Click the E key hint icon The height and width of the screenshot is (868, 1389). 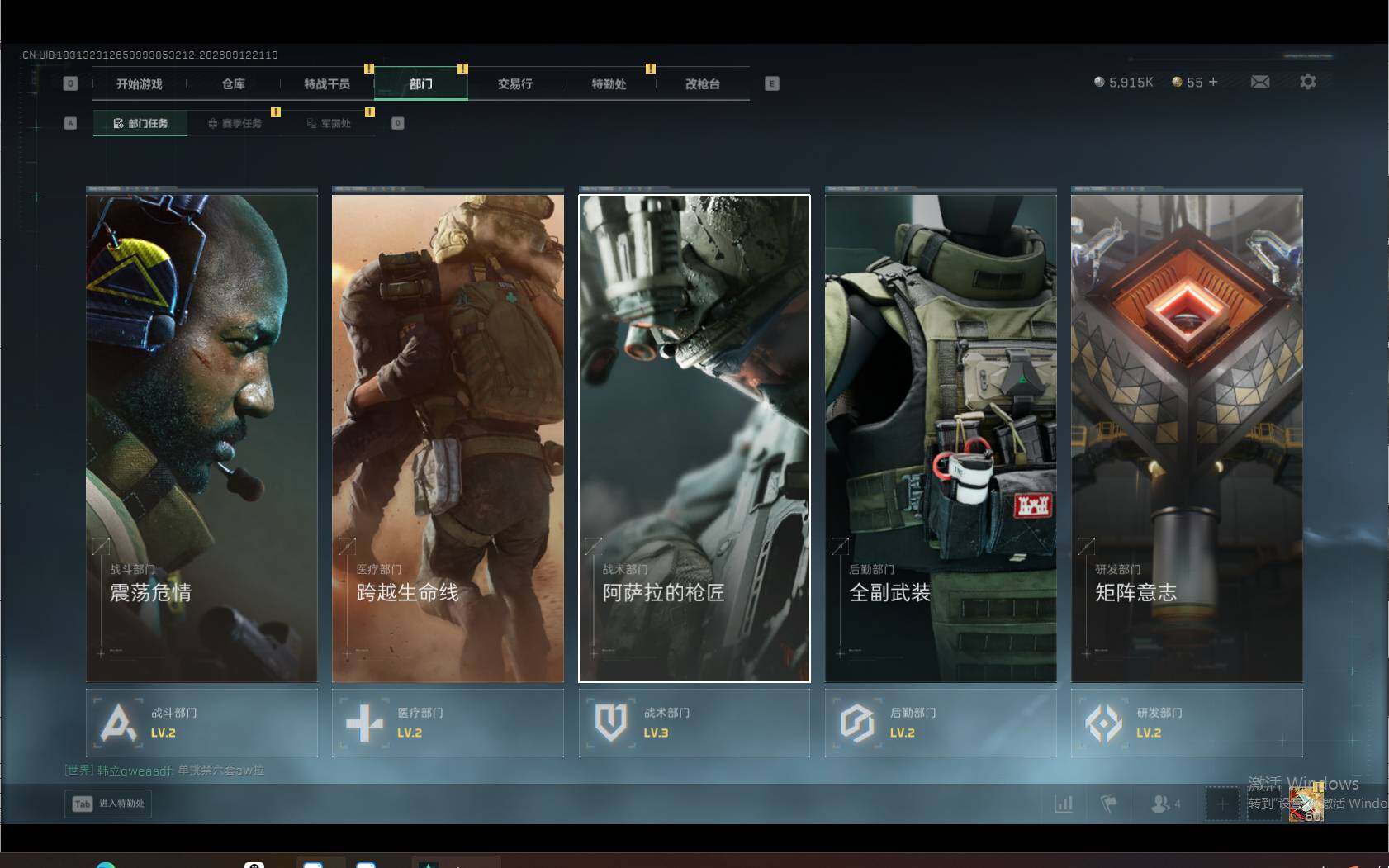(772, 83)
